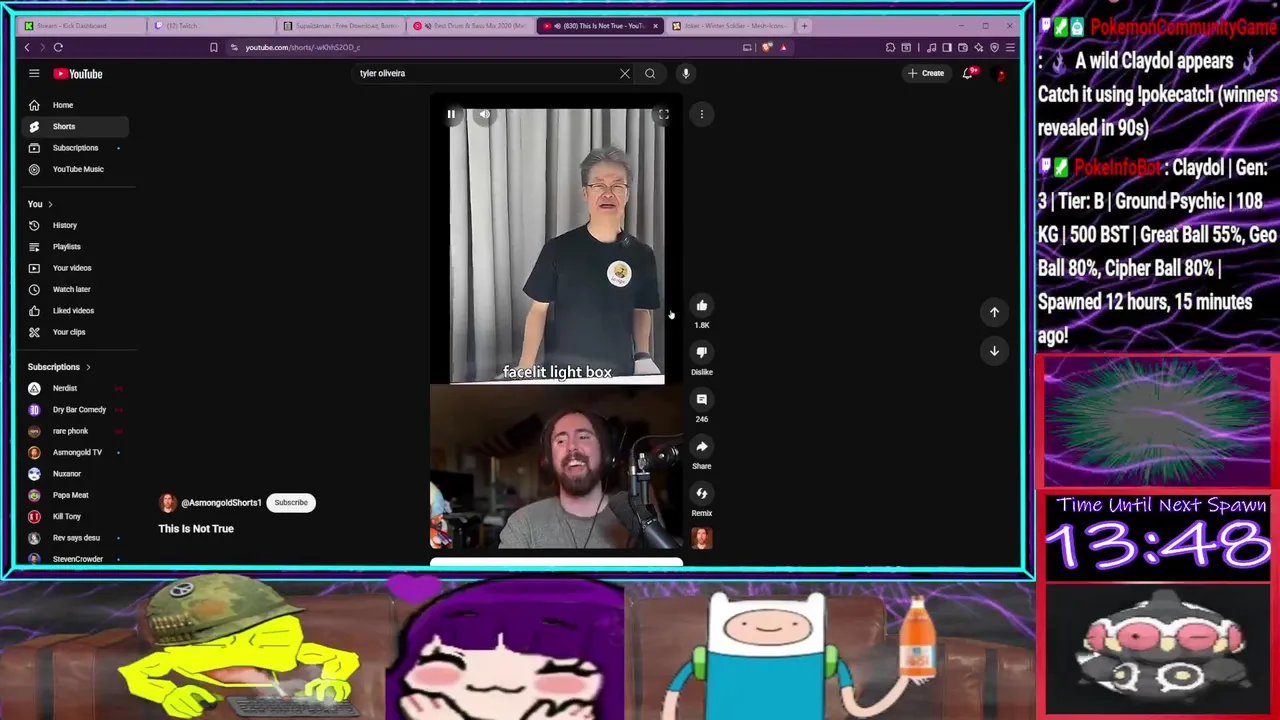
Task: Open the Brave Shields icon
Action: pos(767,47)
